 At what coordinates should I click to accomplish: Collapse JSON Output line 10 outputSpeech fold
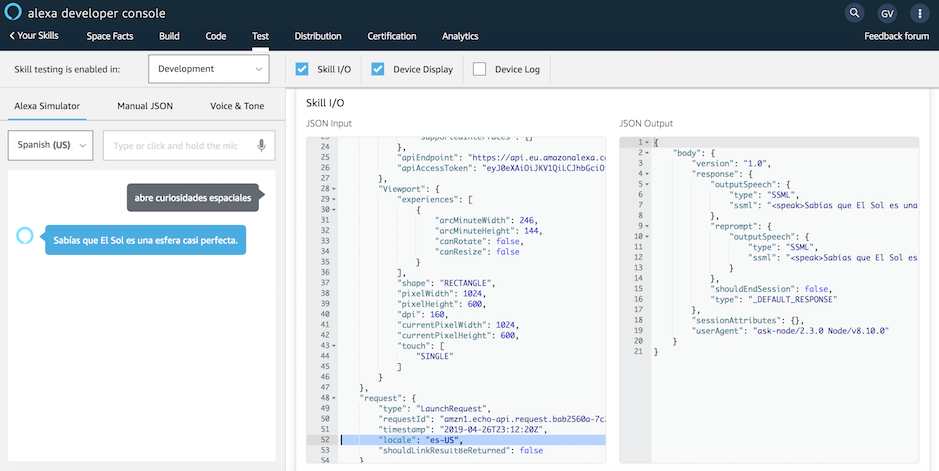coord(647,236)
